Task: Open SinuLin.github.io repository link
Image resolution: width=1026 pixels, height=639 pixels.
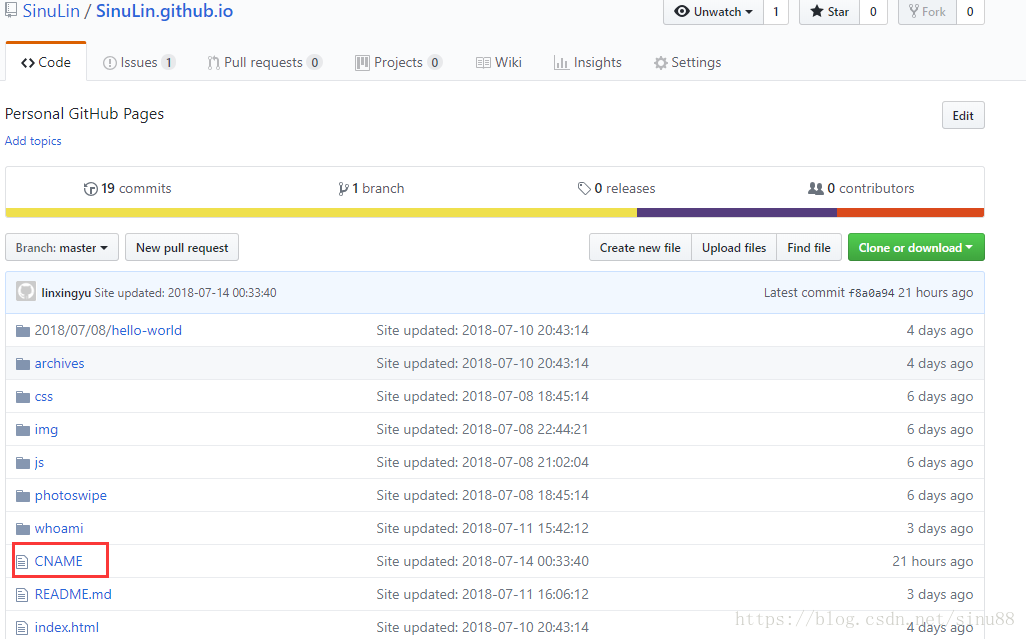Action: 164,11
